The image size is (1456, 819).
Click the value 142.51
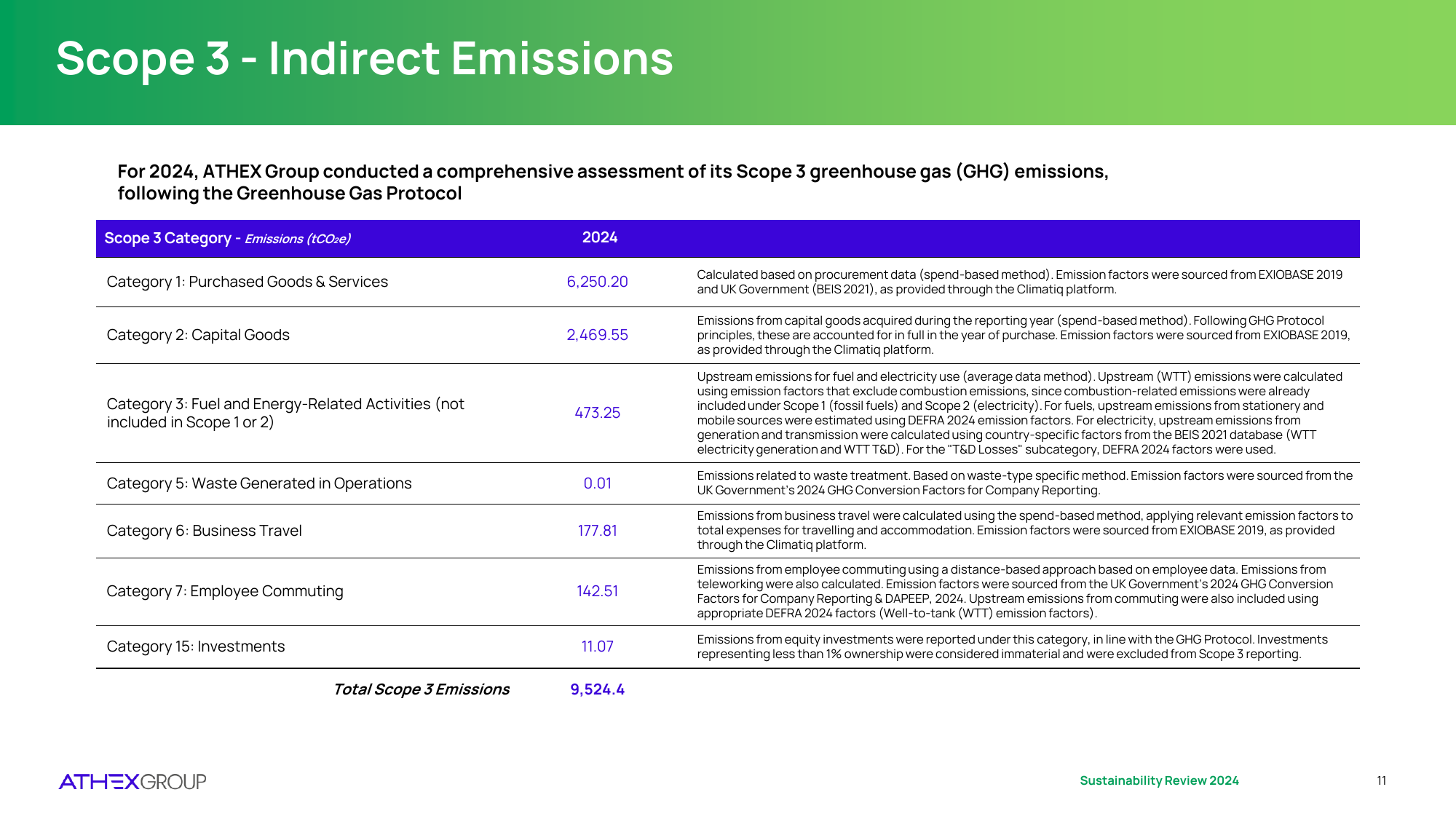pos(597,591)
